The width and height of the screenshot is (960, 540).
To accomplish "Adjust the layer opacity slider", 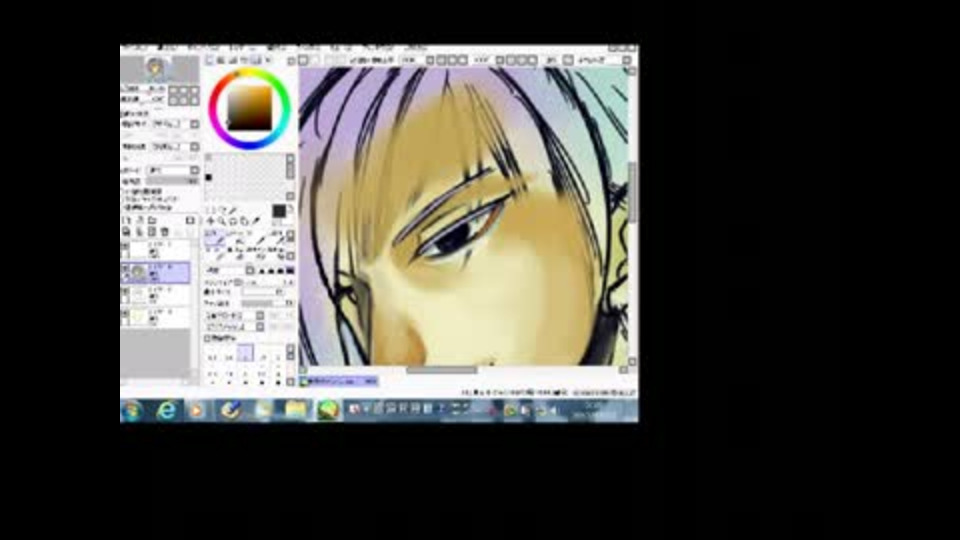I will point(171,182).
